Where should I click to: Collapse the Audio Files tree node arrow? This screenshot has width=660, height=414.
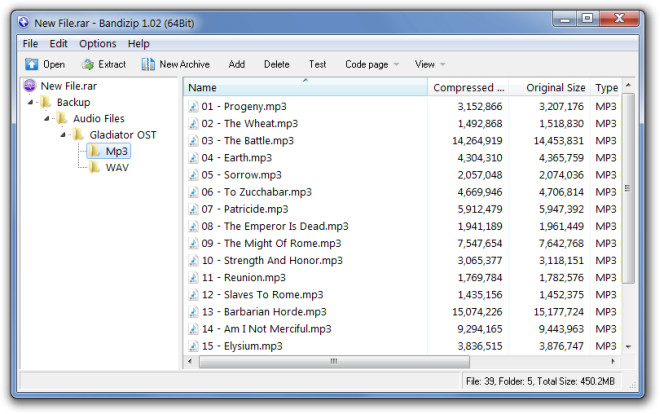click(x=47, y=119)
